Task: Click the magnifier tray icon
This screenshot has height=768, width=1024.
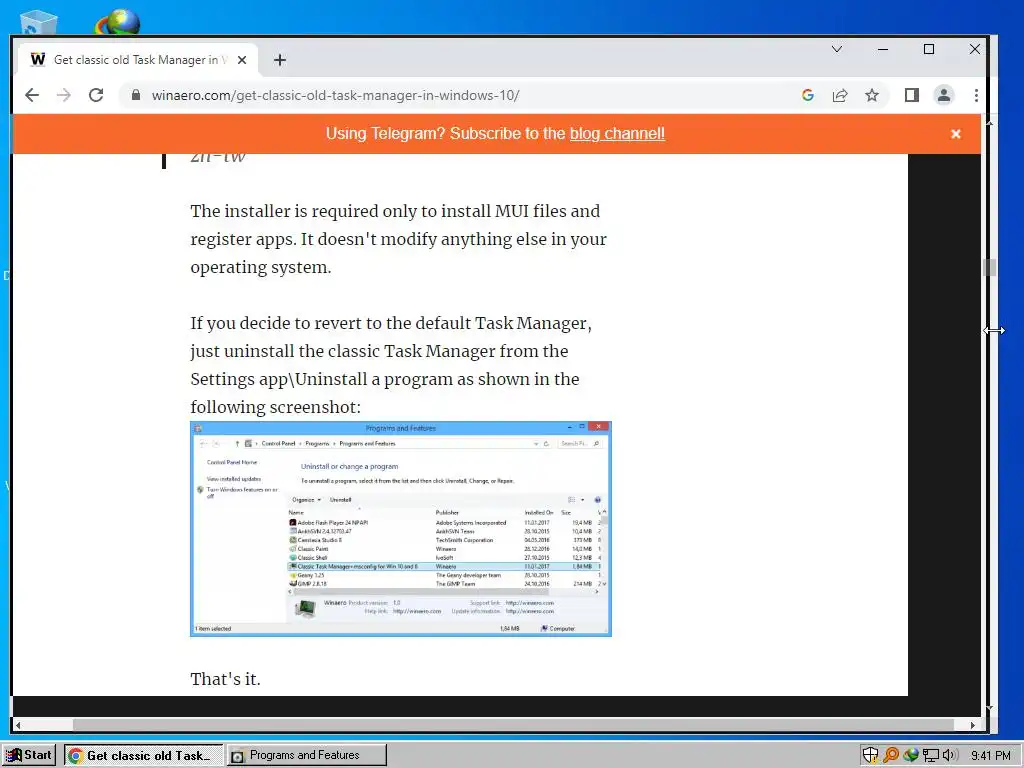Action: click(890, 756)
